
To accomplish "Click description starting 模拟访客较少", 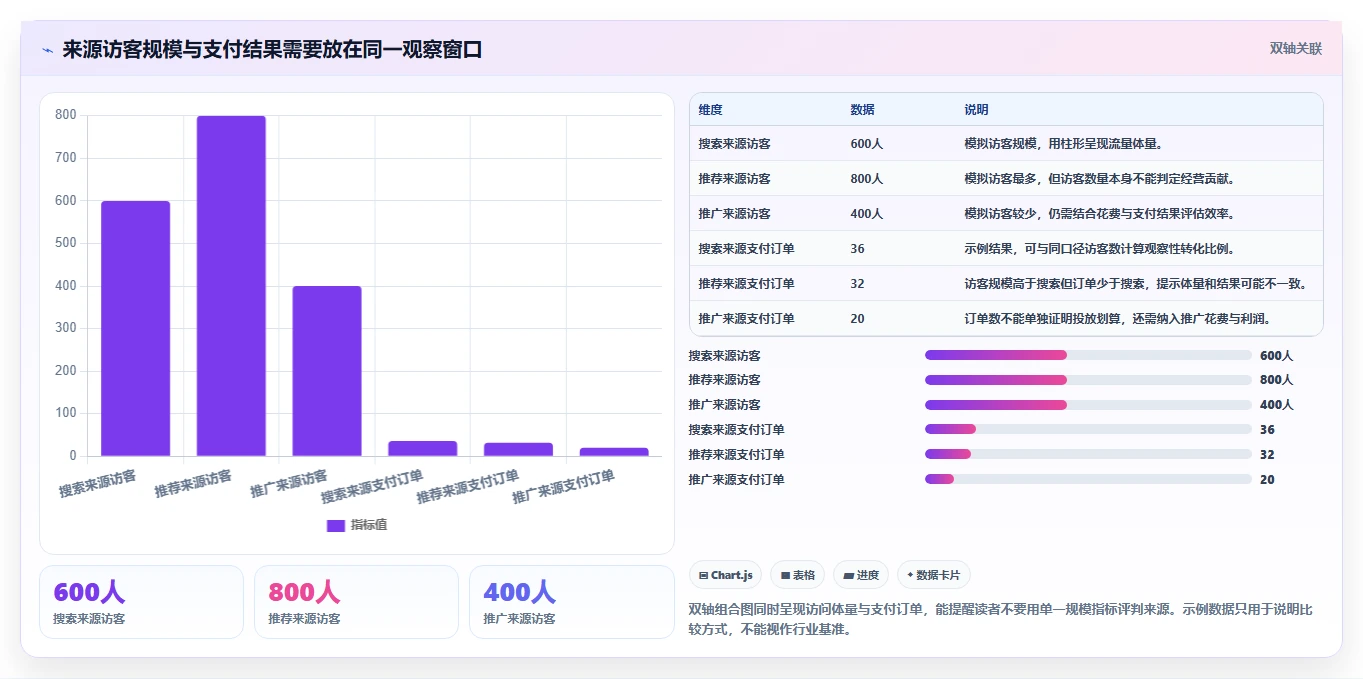I will coord(1099,214).
